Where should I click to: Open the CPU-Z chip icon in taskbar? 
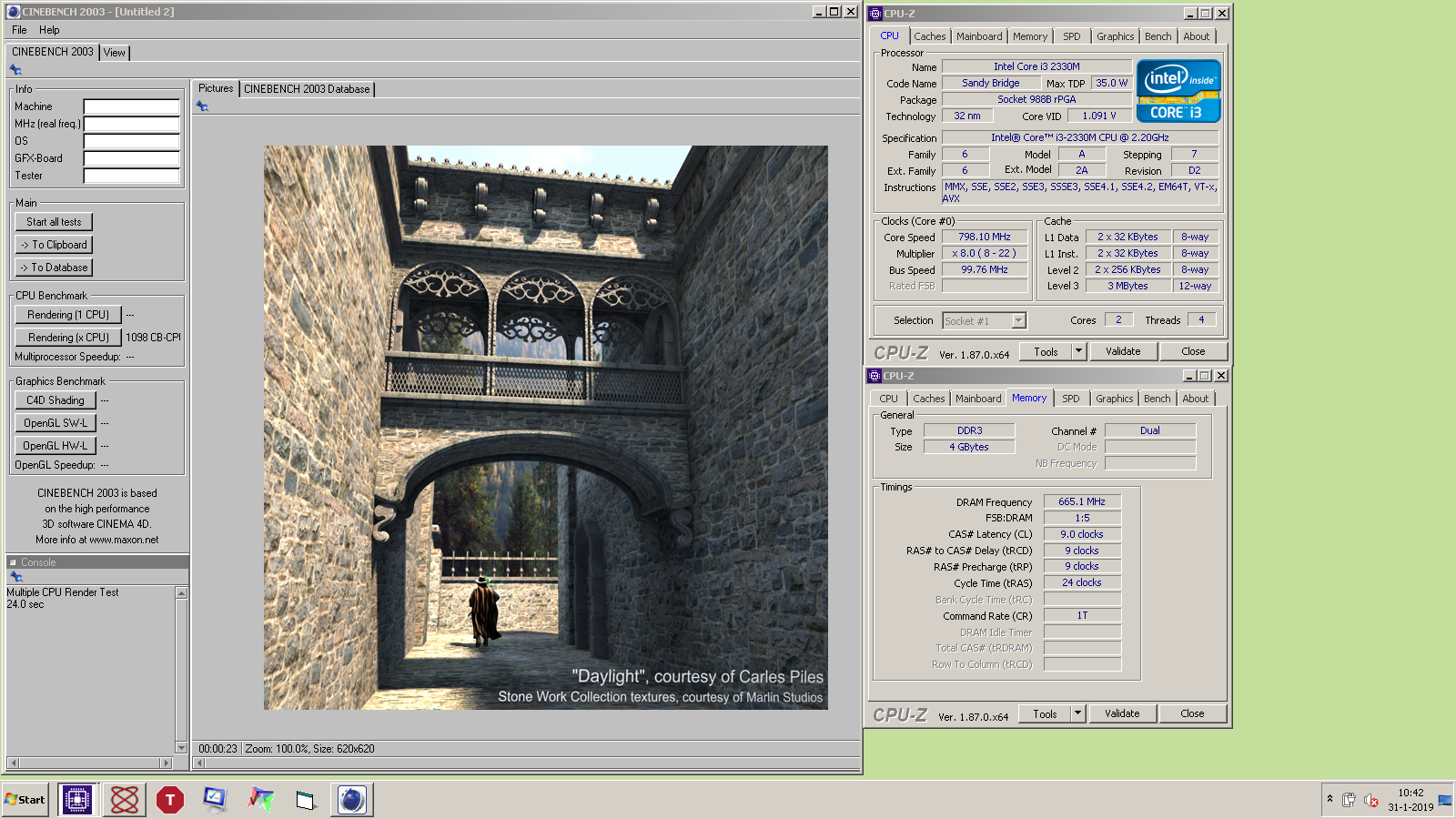pyautogui.click(x=77, y=800)
